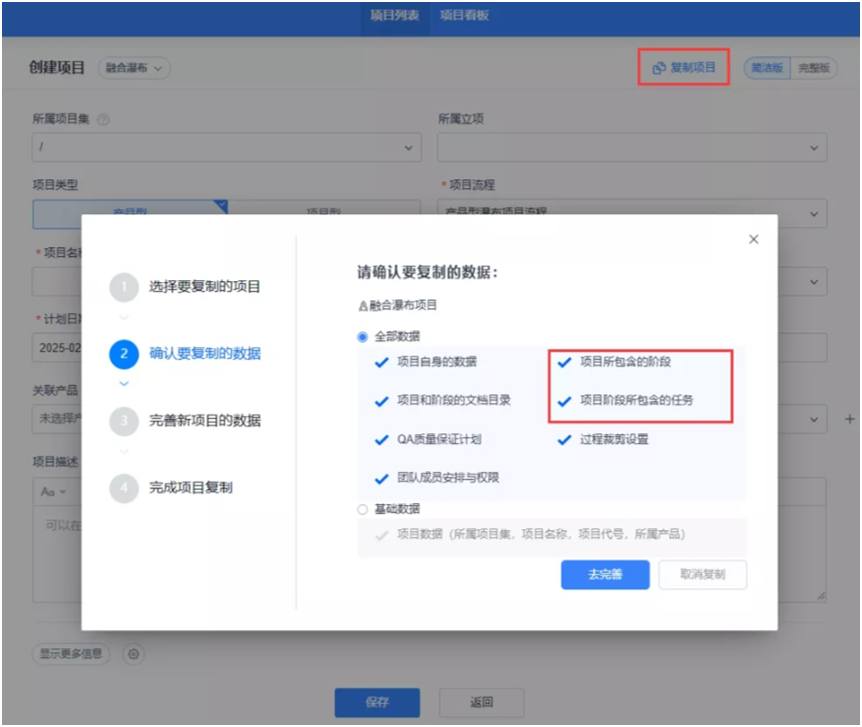Select the 全部数据 radio button
The image size is (862, 727).
tap(362, 337)
